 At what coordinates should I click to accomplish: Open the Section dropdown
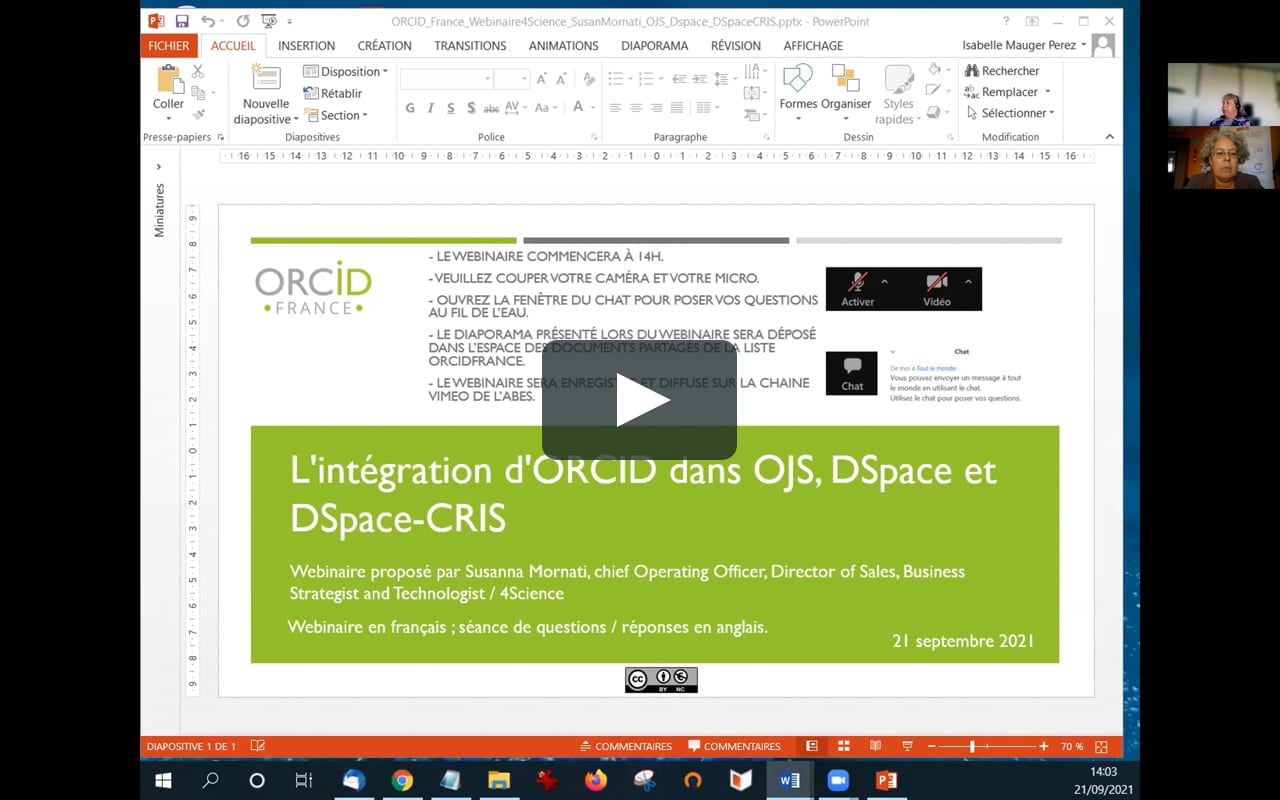337,115
